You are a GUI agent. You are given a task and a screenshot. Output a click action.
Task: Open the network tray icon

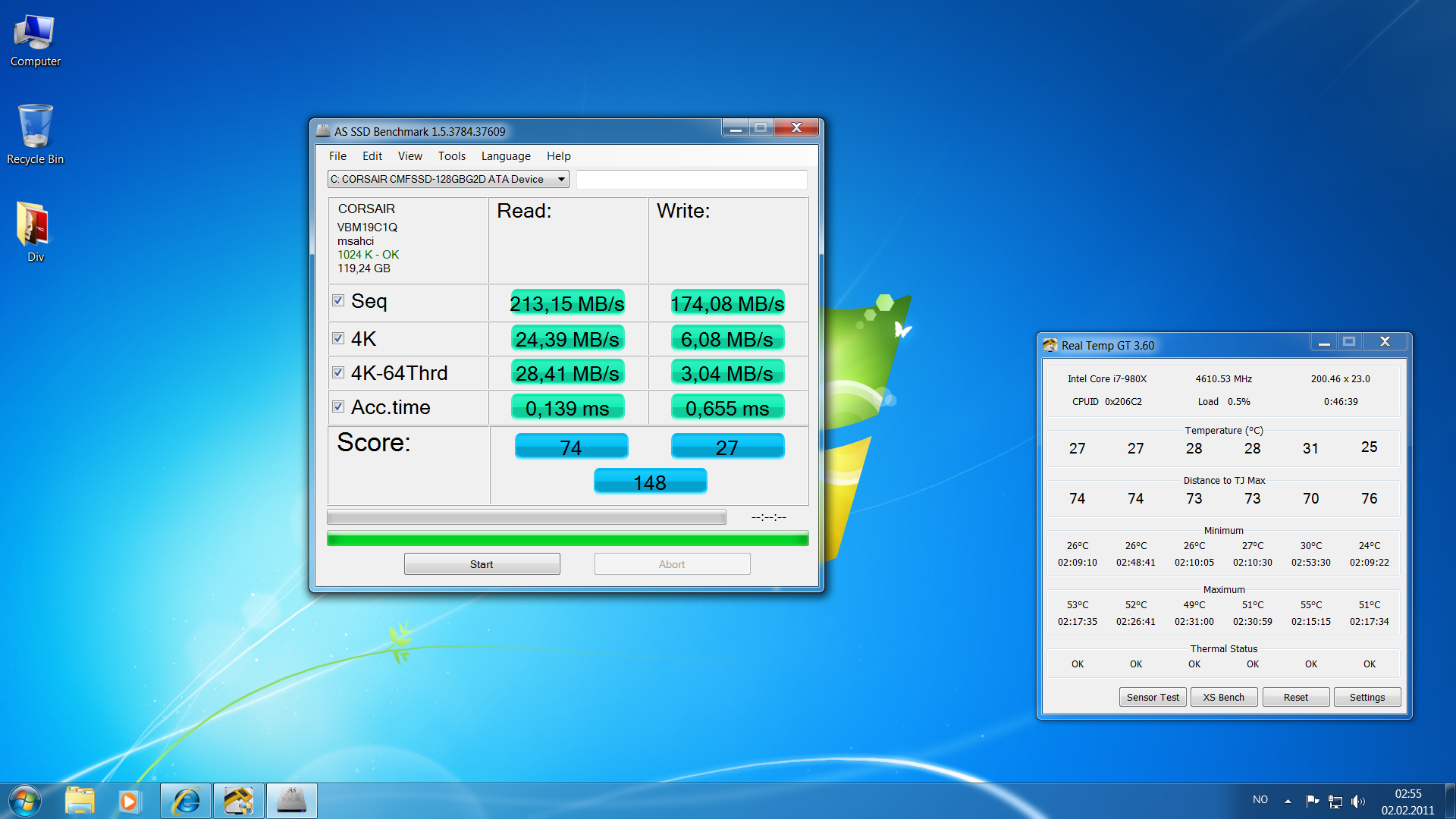point(1335,801)
